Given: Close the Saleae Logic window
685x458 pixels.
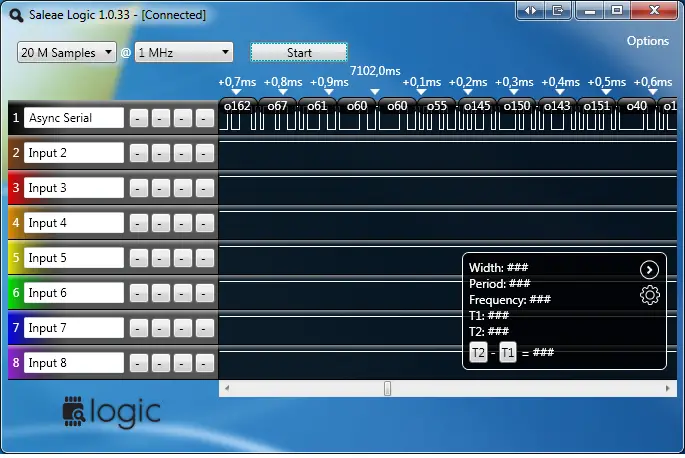Looking at the screenshot, I should (654, 10).
